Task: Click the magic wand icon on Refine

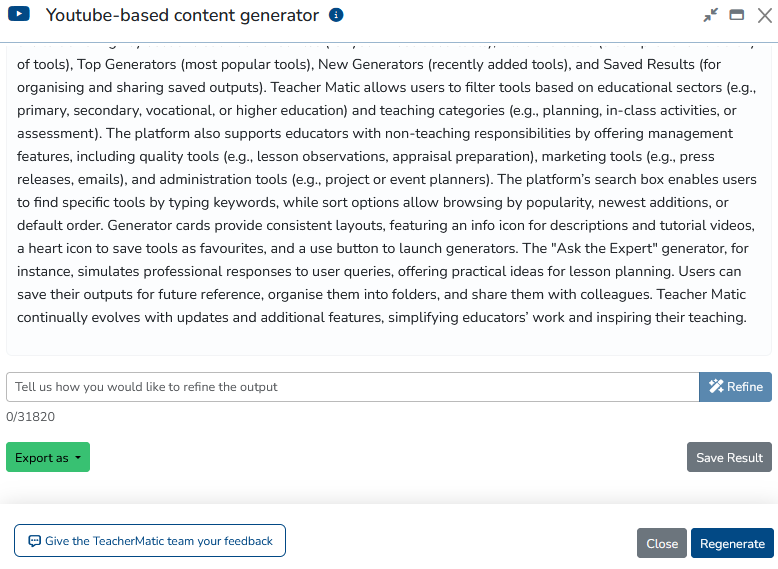Action: tap(716, 387)
